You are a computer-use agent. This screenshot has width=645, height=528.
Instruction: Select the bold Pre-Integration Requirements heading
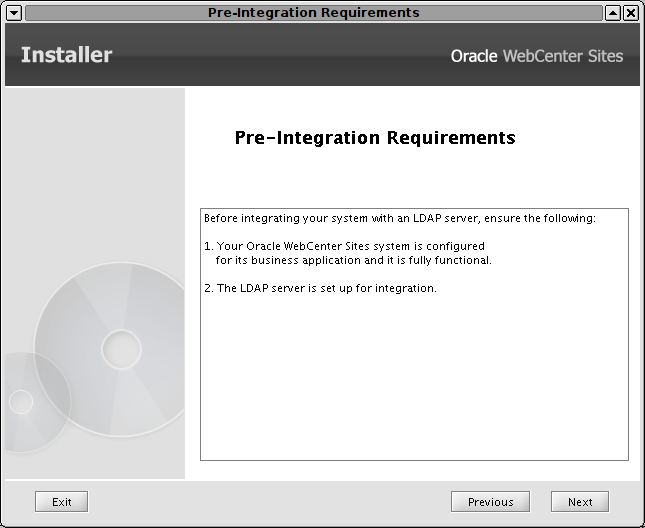[x=375, y=138]
